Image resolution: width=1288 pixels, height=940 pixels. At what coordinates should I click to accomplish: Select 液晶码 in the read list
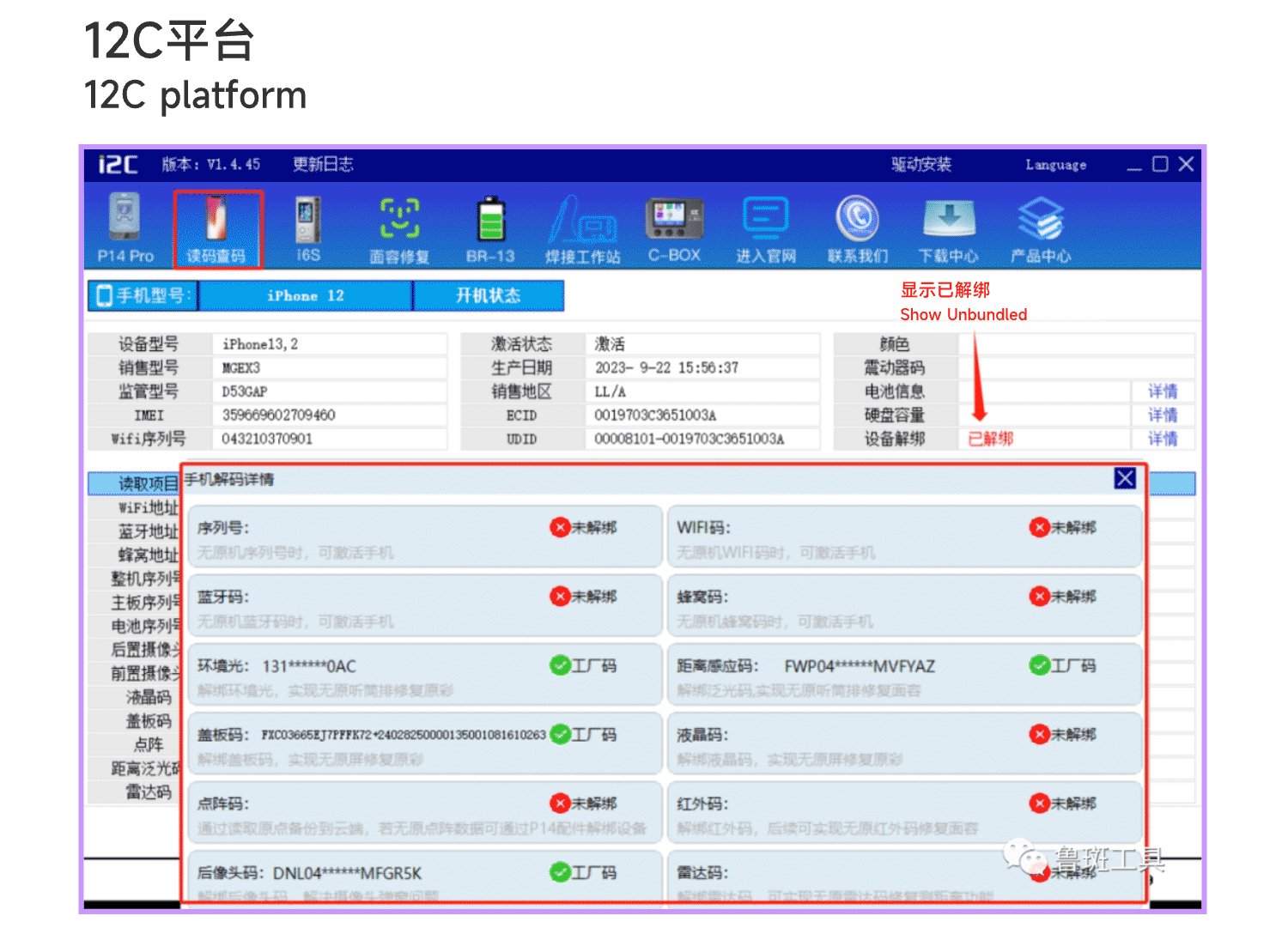point(149,697)
